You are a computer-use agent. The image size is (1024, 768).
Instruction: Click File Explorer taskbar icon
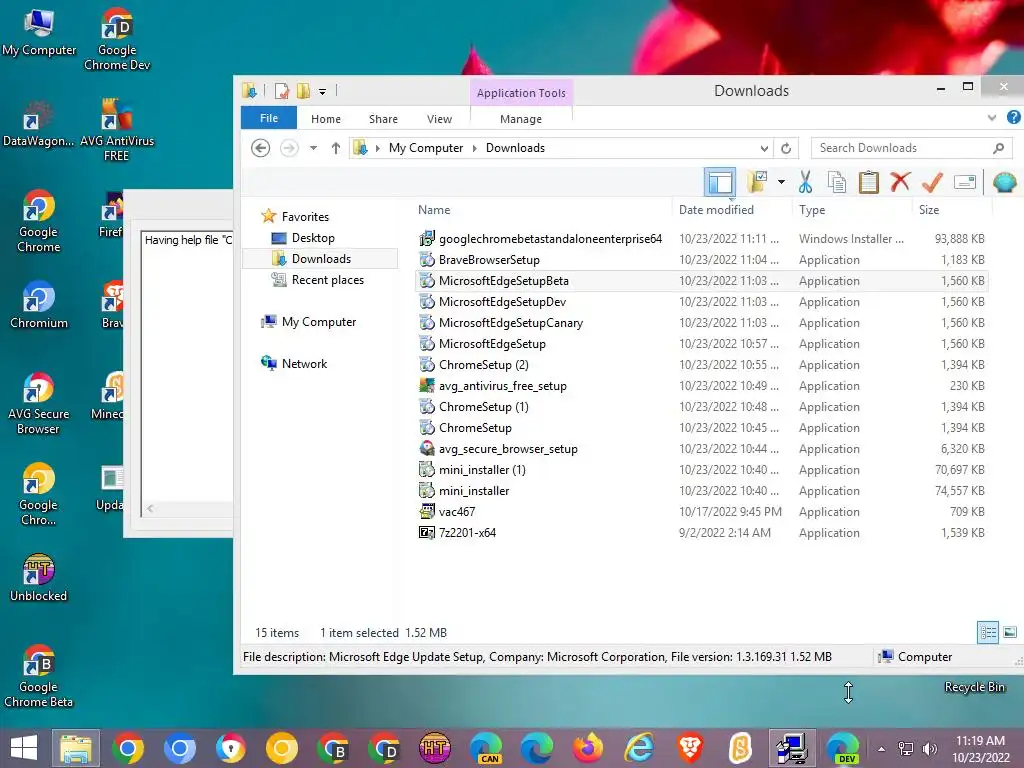click(76, 748)
